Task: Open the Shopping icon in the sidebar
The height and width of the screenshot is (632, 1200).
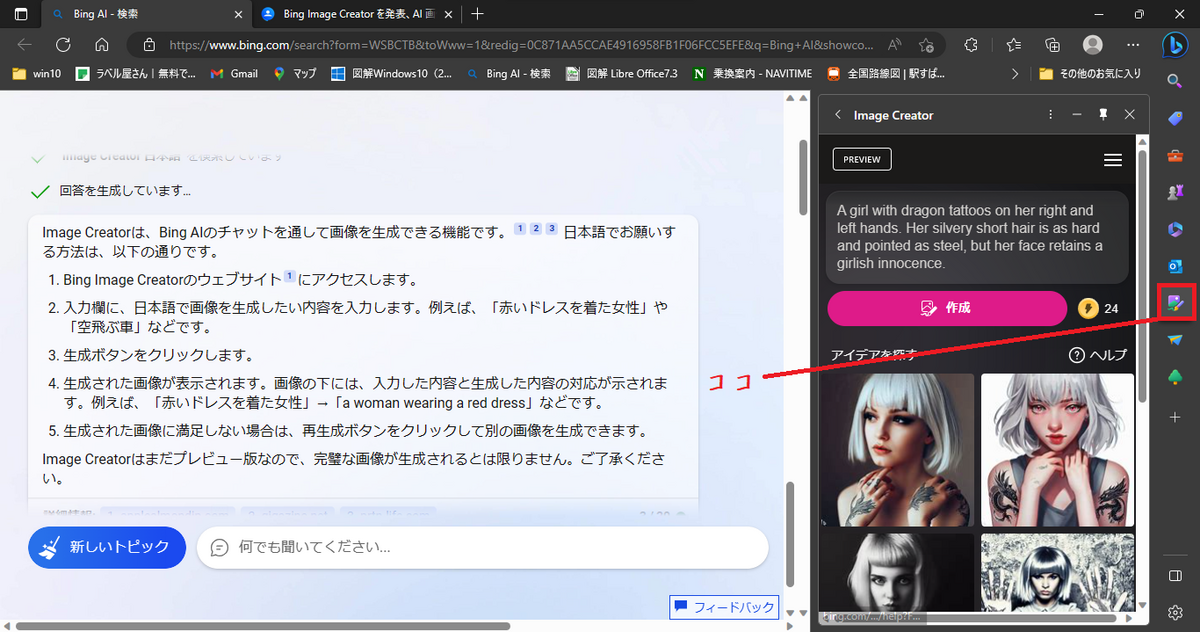Action: click(1174, 118)
